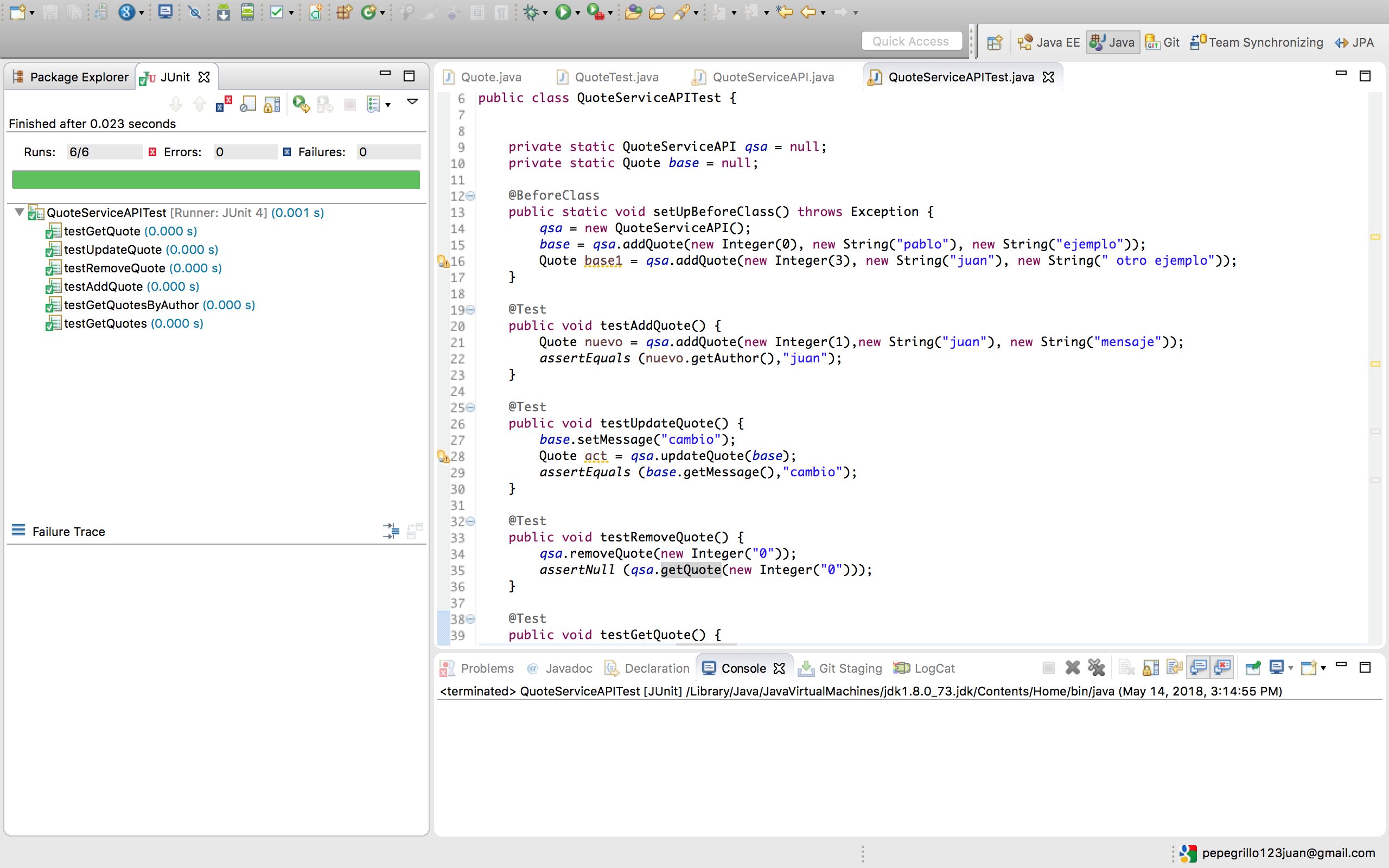Toggle Word Wrap in the Console toolbar

click(x=1174, y=668)
